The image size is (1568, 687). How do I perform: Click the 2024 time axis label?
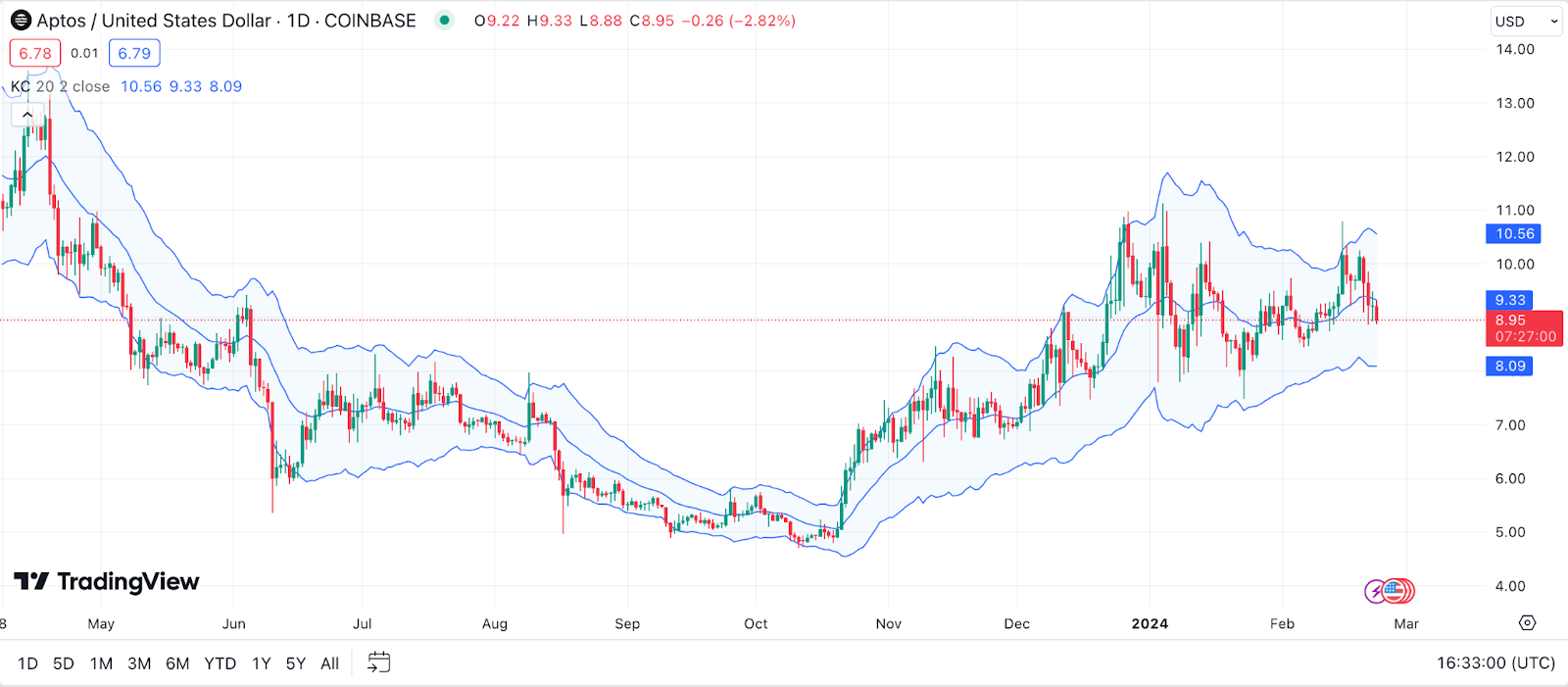click(x=1150, y=623)
